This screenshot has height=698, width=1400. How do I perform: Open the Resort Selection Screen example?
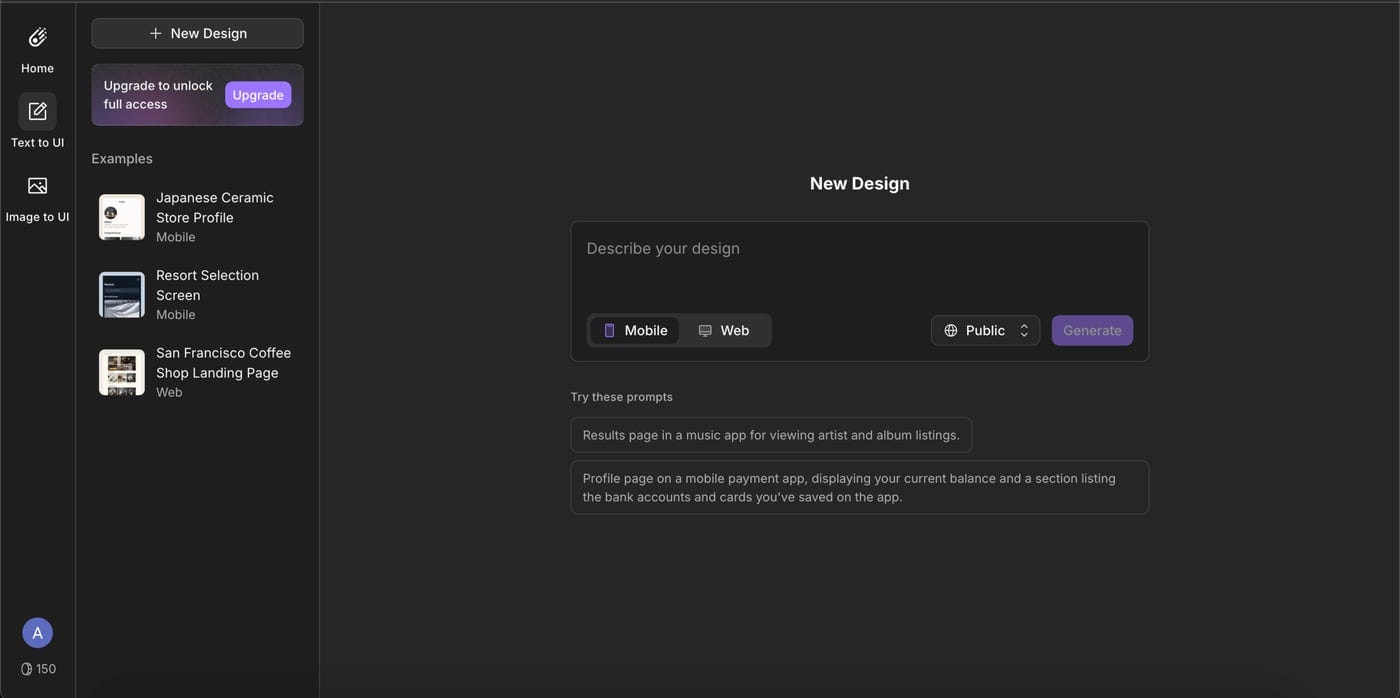[197, 293]
